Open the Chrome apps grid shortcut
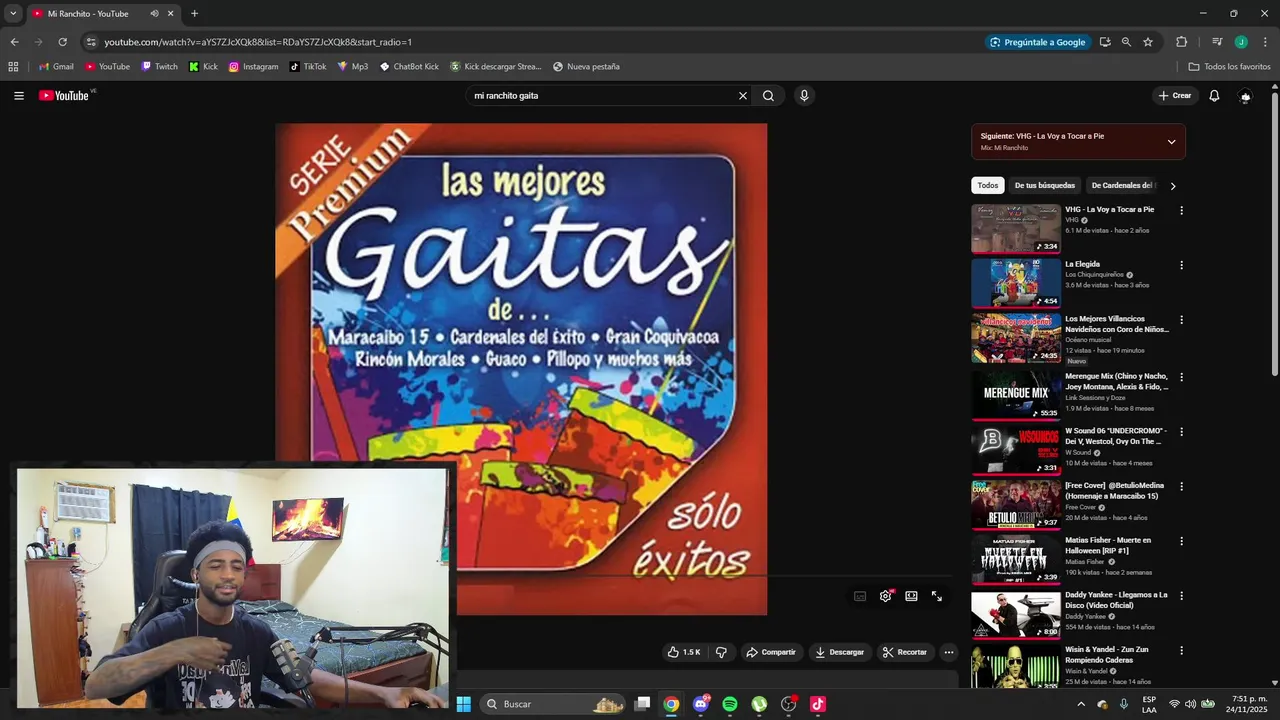Screen dimensions: 1280x720 tap(13, 67)
